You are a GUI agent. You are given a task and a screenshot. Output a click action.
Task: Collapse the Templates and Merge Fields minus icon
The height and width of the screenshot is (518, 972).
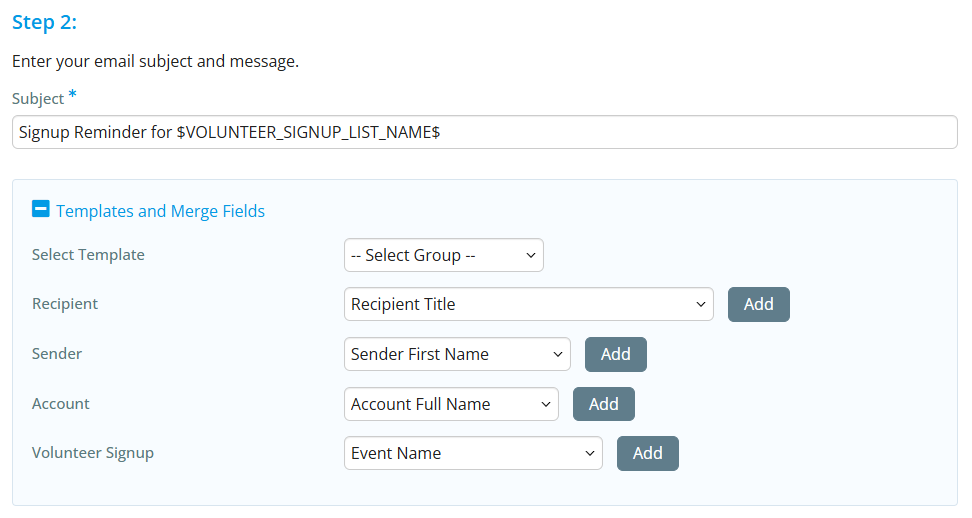(x=40, y=210)
